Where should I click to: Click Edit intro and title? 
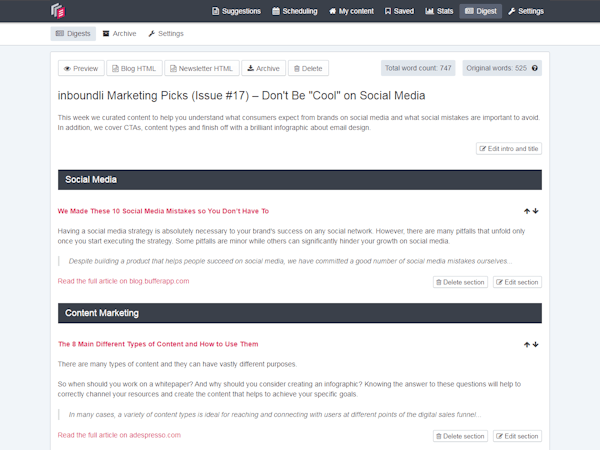point(509,148)
